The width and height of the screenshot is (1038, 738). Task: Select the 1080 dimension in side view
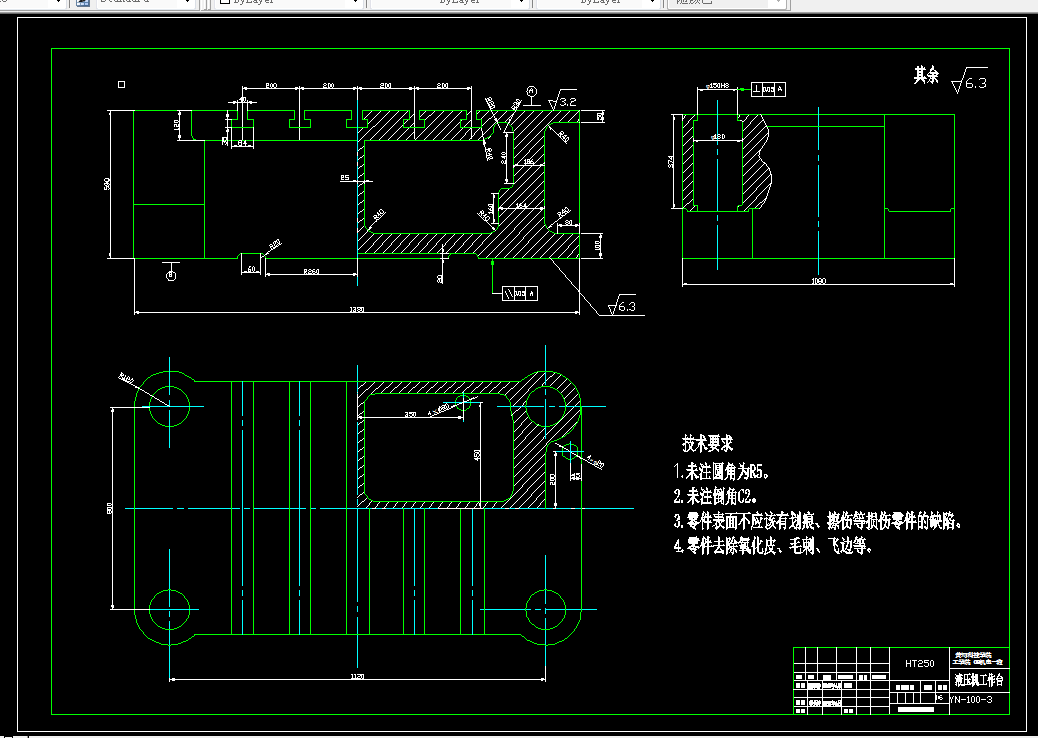(x=818, y=281)
